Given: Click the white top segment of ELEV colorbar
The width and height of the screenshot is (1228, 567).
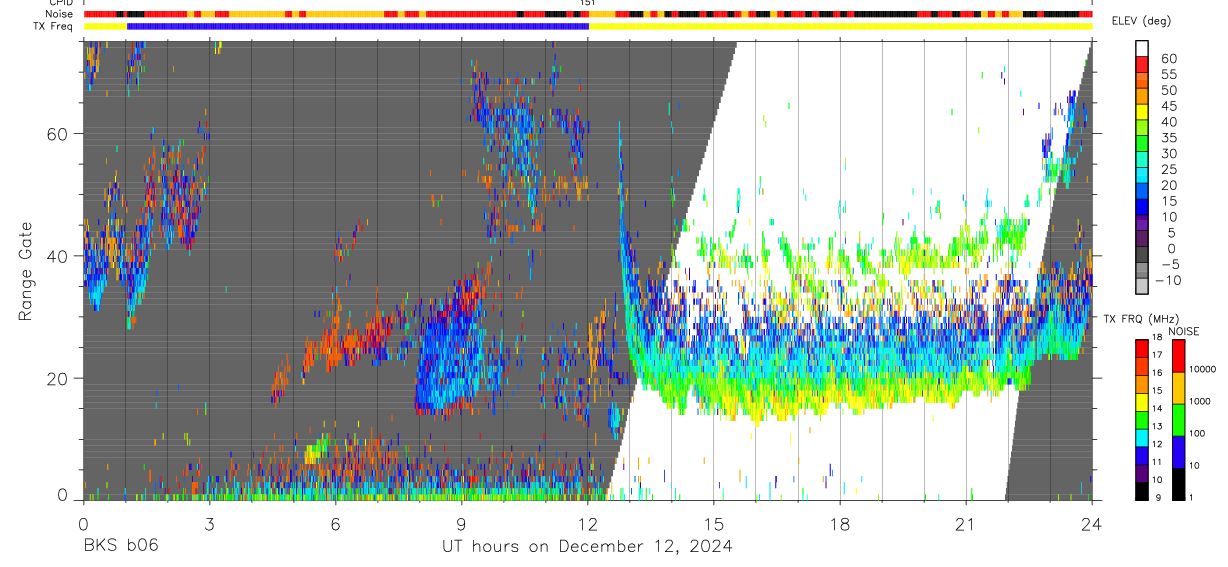Looking at the screenshot, I should (1142, 50).
